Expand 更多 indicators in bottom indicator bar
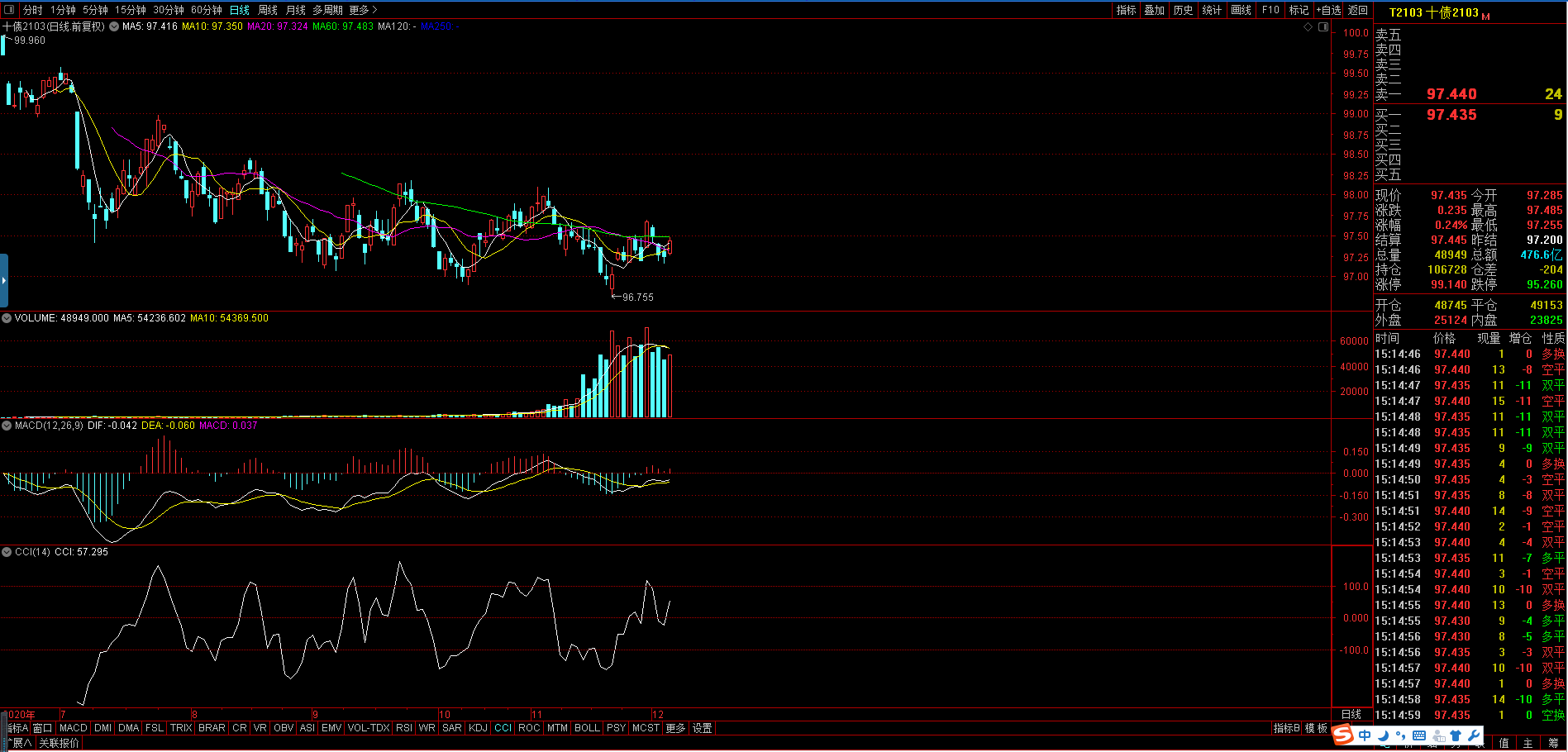Viewport: 1568px width, 752px height. coord(675,728)
